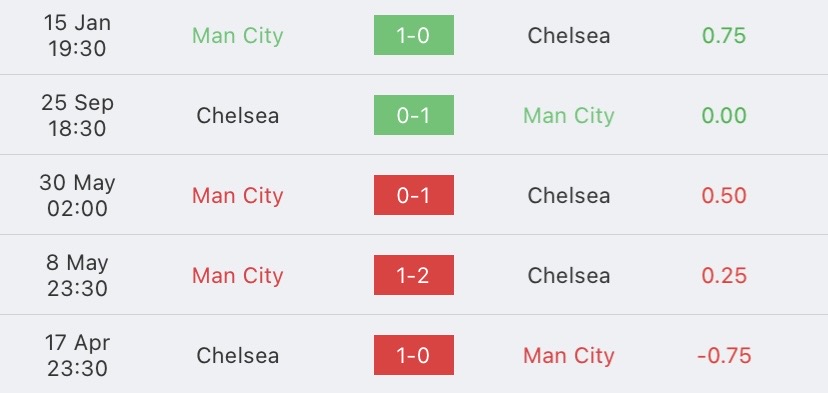Click the 0.75 green handicap value
Viewport: 828px width, 393px height.
(x=724, y=35)
